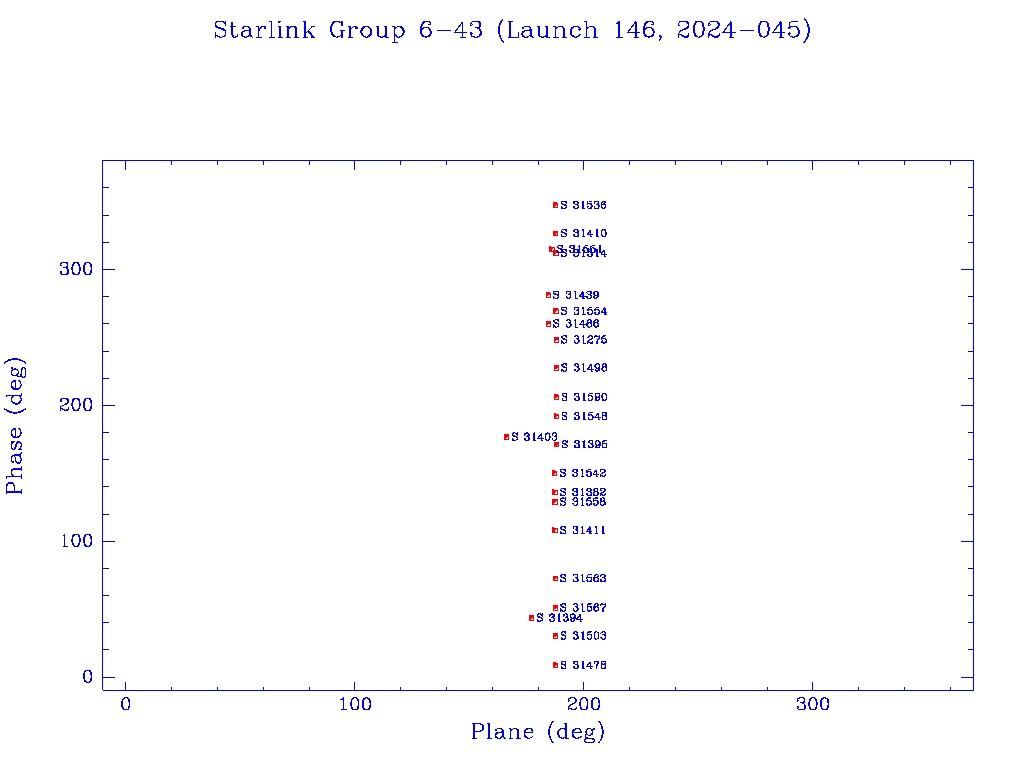
Task: Click the 'S 31411' satellite label
Action: [583, 530]
